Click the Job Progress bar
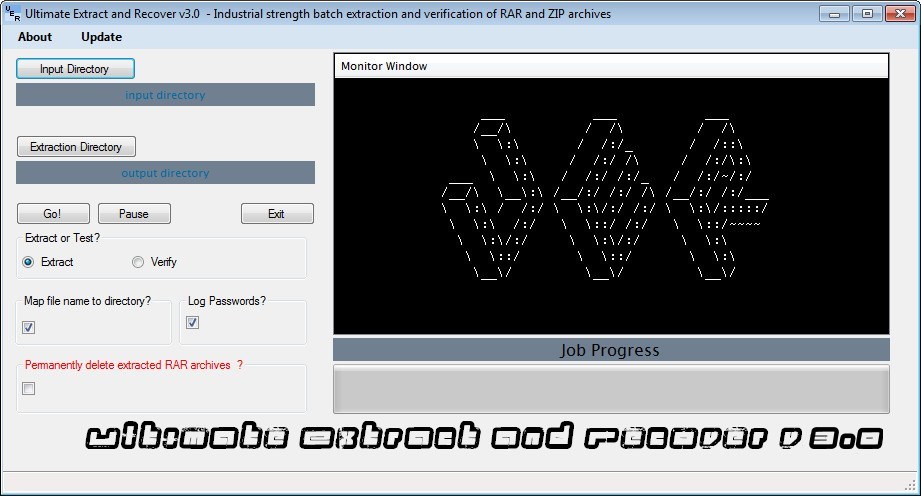The image size is (921, 496). 610,388
